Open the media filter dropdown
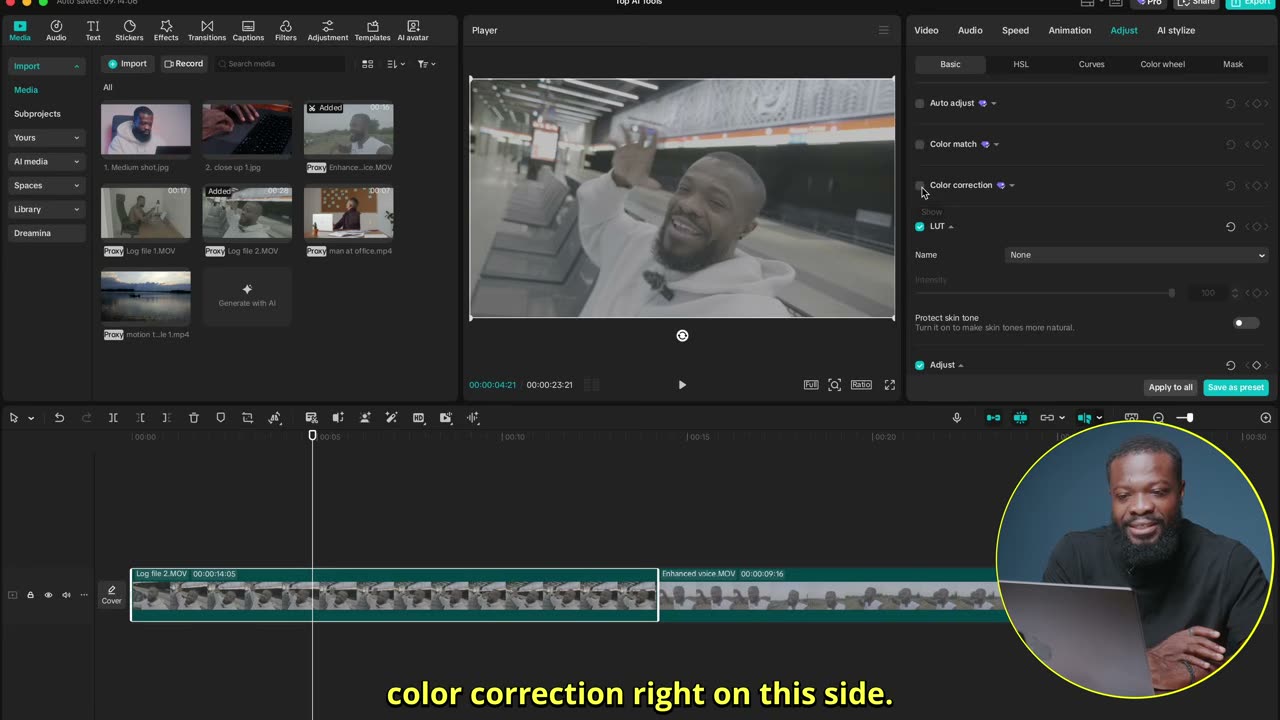Viewport: 1280px width, 720px height. coord(426,64)
